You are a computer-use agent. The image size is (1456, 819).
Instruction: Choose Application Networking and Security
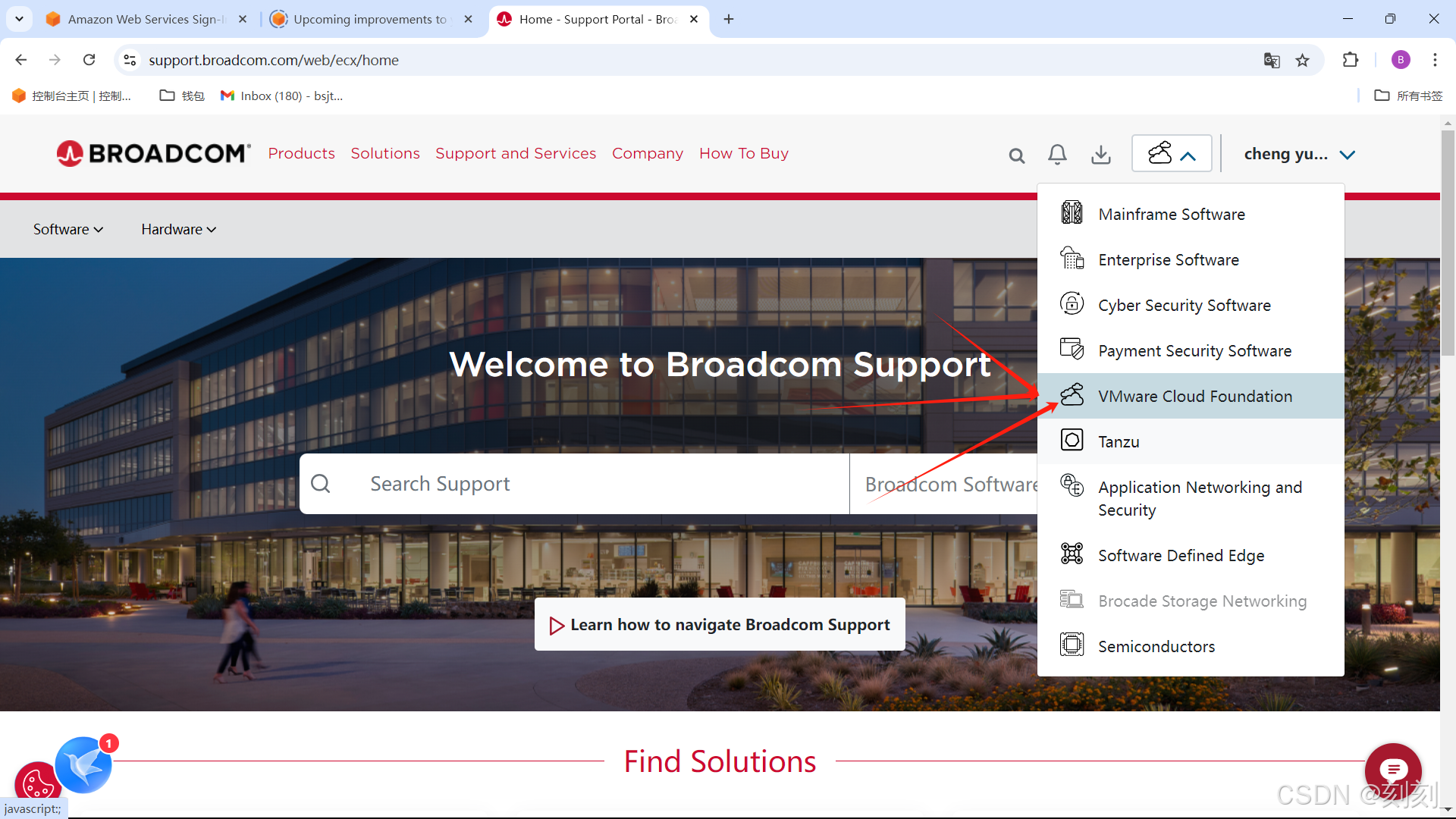point(1191,498)
